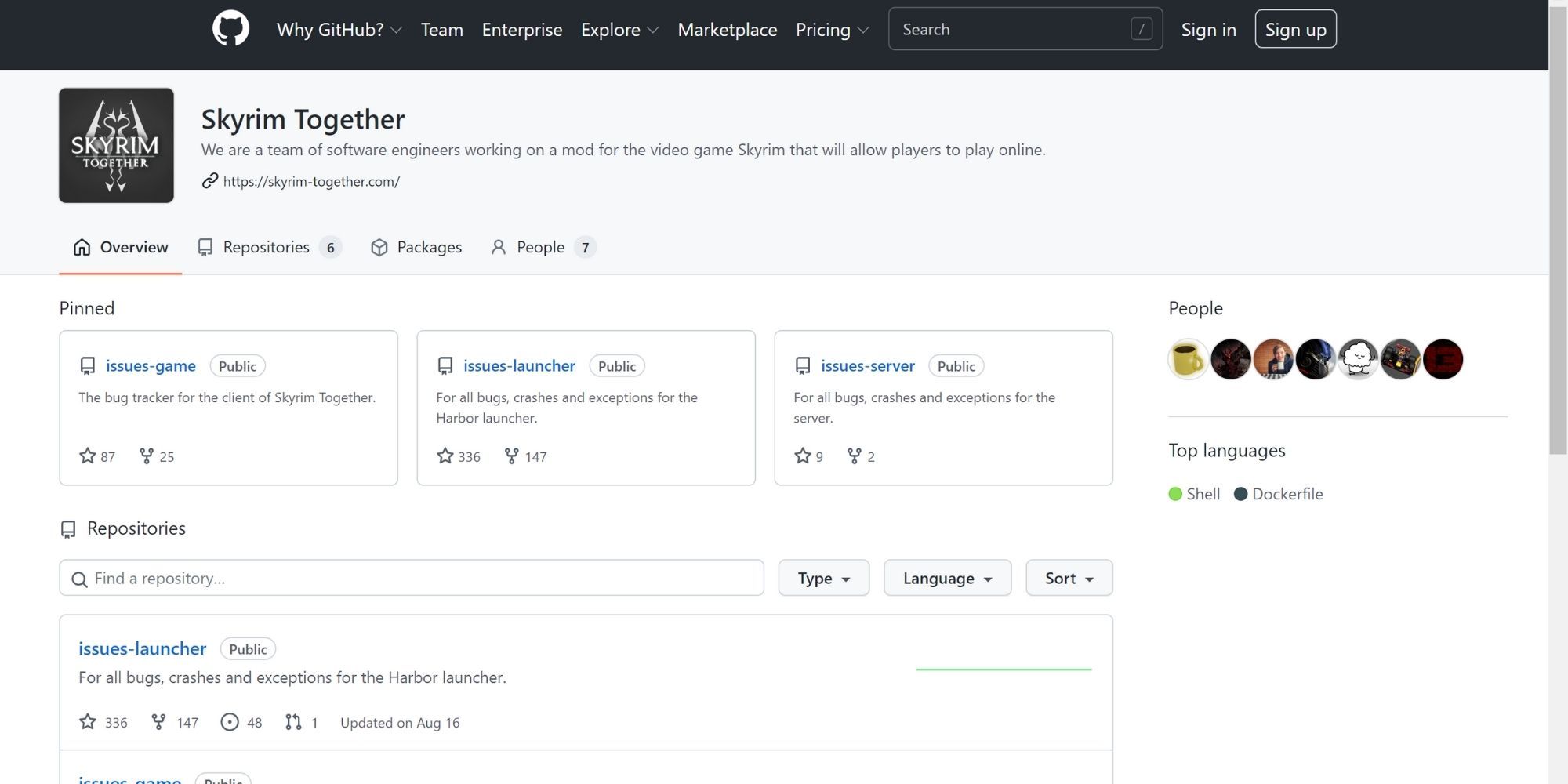Open Skyrim Together organization avatar
Viewport: 1568px width, 784px height.
(x=116, y=145)
